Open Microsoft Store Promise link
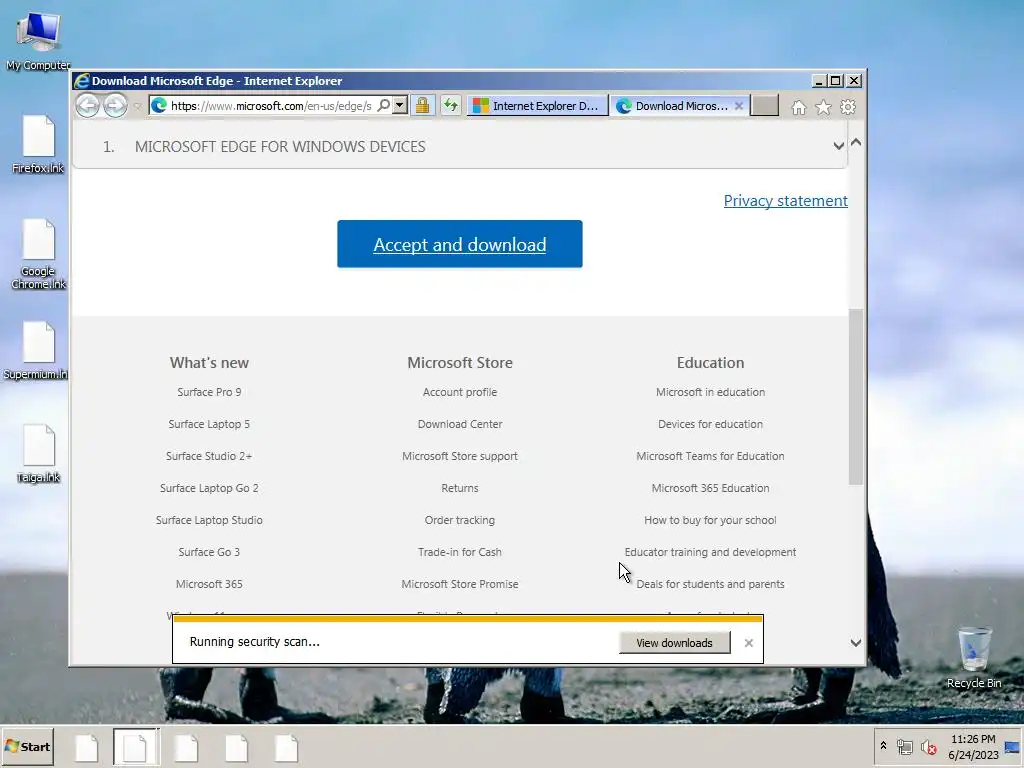This screenshot has height=768, width=1024. pos(460,584)
